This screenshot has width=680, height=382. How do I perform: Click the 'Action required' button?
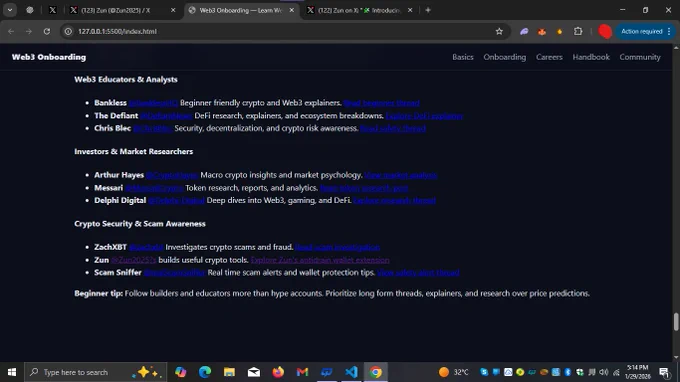click(641, 31)
